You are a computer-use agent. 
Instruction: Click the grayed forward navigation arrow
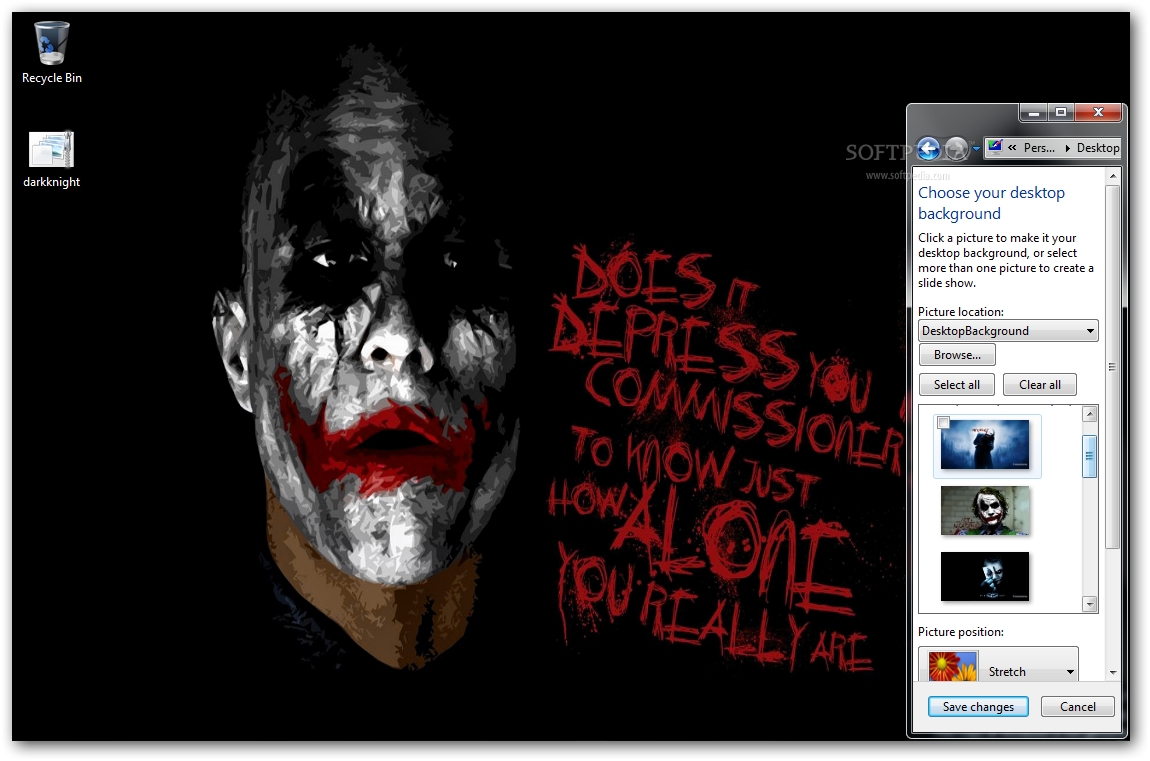(956, 149)
